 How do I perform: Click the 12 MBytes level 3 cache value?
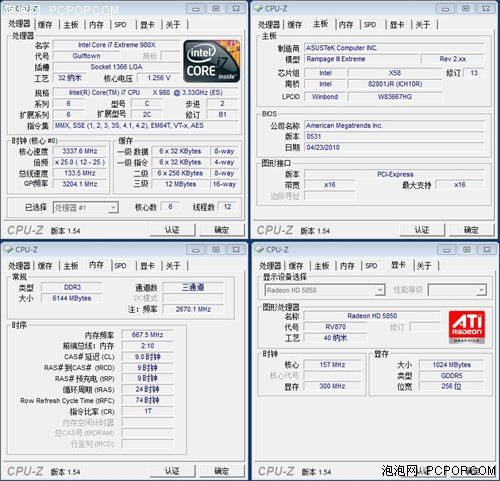click(180, 184)
